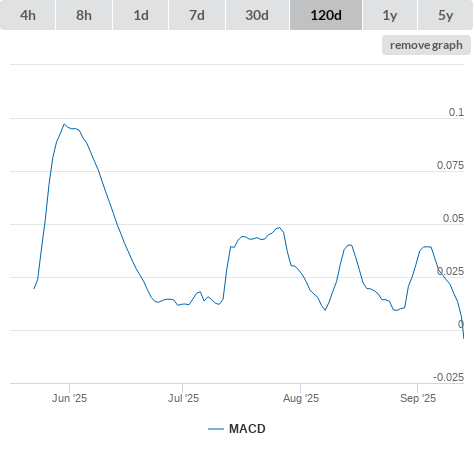Click the Jul '25 axis label
The width and height of the screenshot is (474, 455).
tap(183, 398)
